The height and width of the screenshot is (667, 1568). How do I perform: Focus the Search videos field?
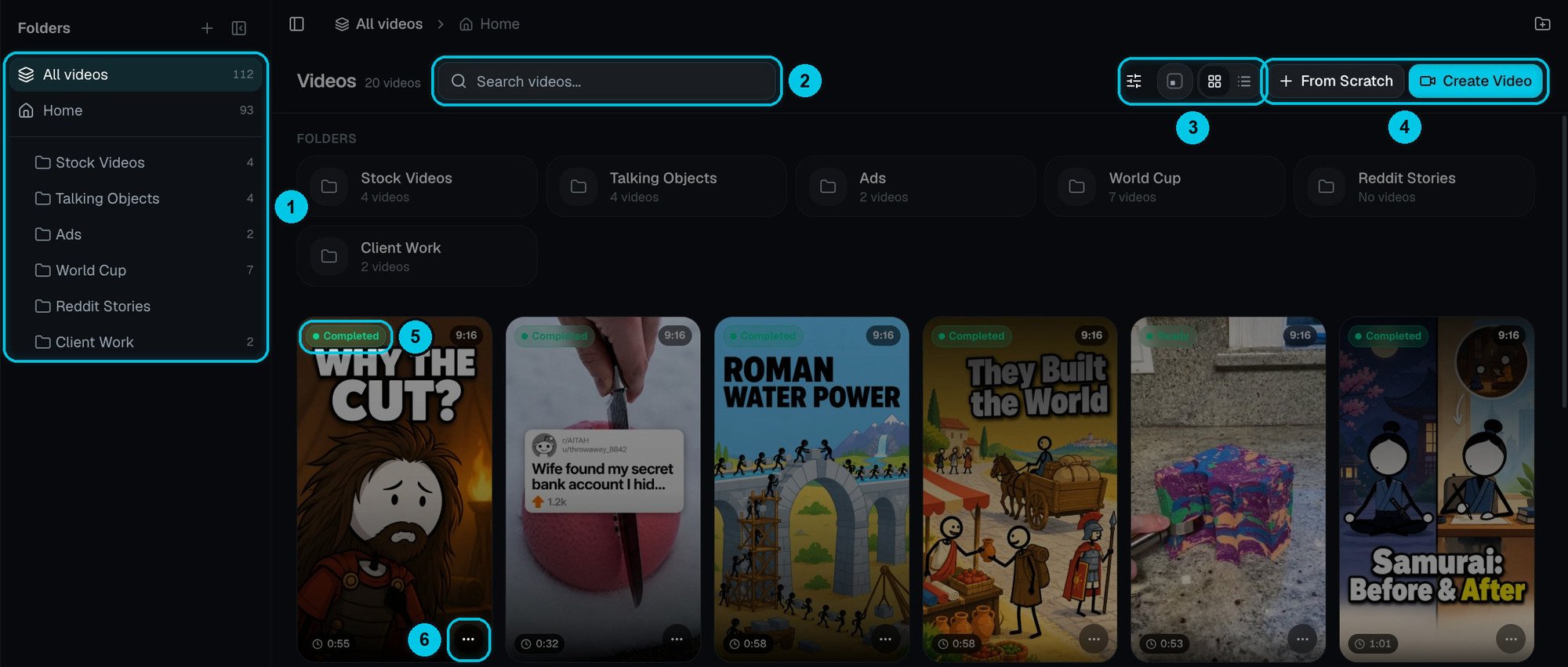pos(607,82)
